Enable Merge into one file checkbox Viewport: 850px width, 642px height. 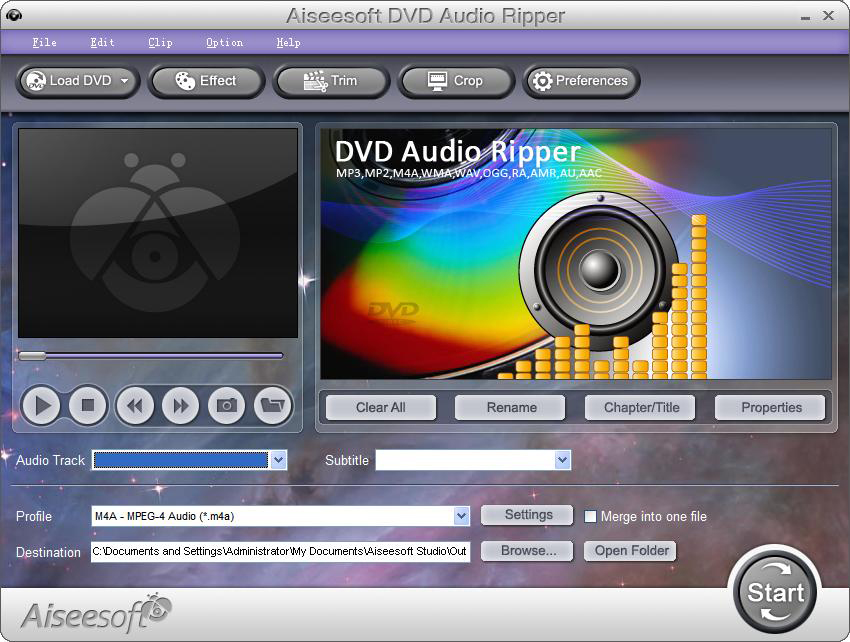[x=591, y=517]
